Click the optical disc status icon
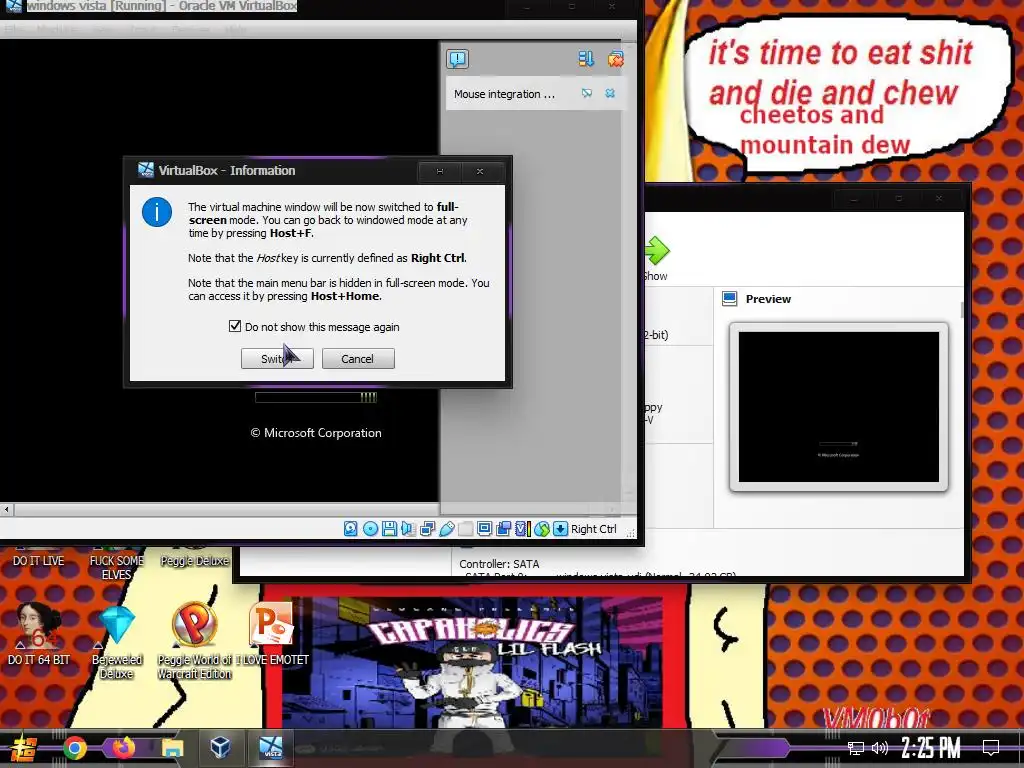 pyautogui.click(x=370, y=529)
